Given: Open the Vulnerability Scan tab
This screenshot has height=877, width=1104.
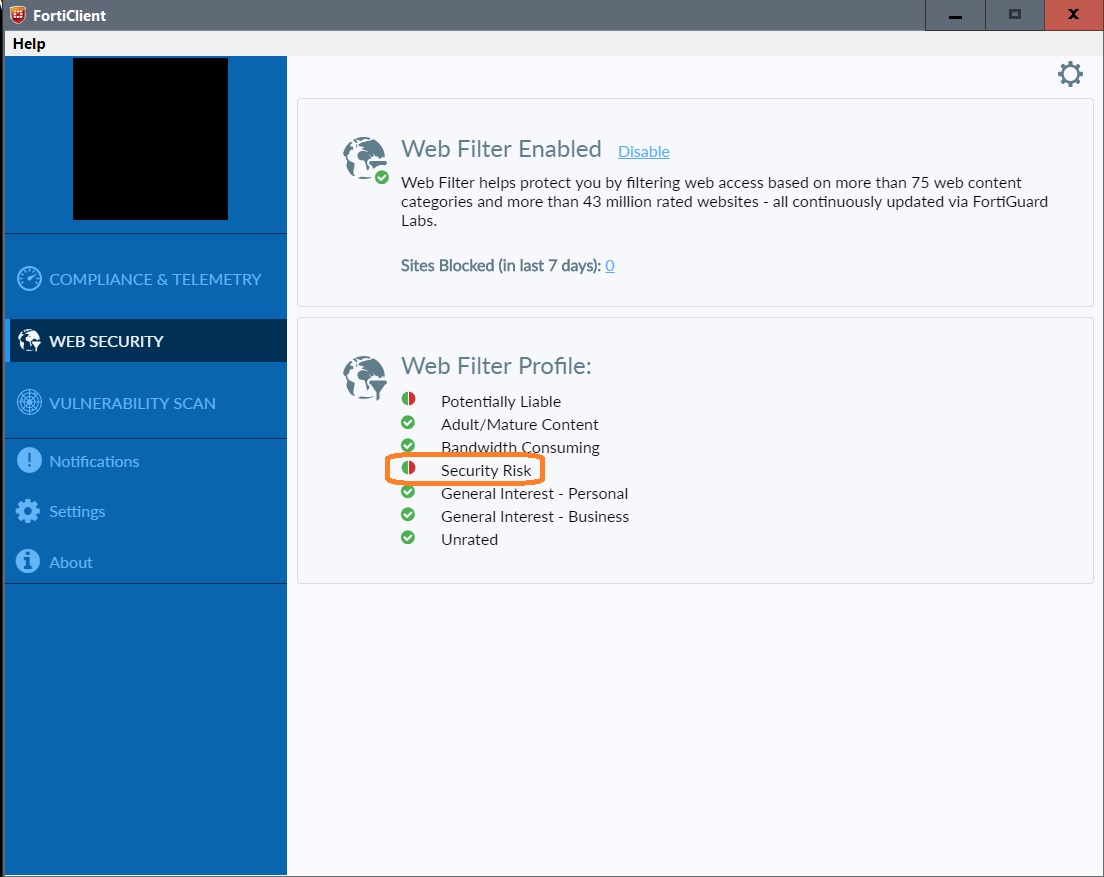Looking at the screenshot, I should click(146, 403).
